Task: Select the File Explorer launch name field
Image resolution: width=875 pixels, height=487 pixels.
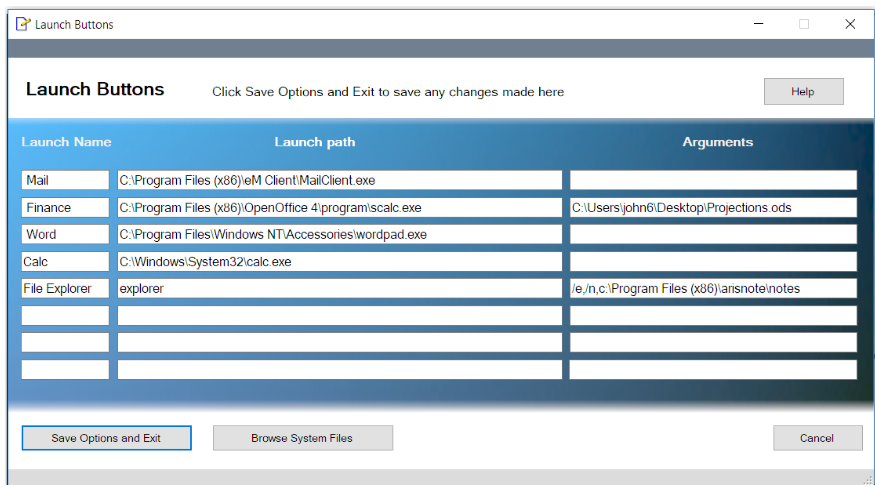Action: pyautogui.click(x=65, y=288)
